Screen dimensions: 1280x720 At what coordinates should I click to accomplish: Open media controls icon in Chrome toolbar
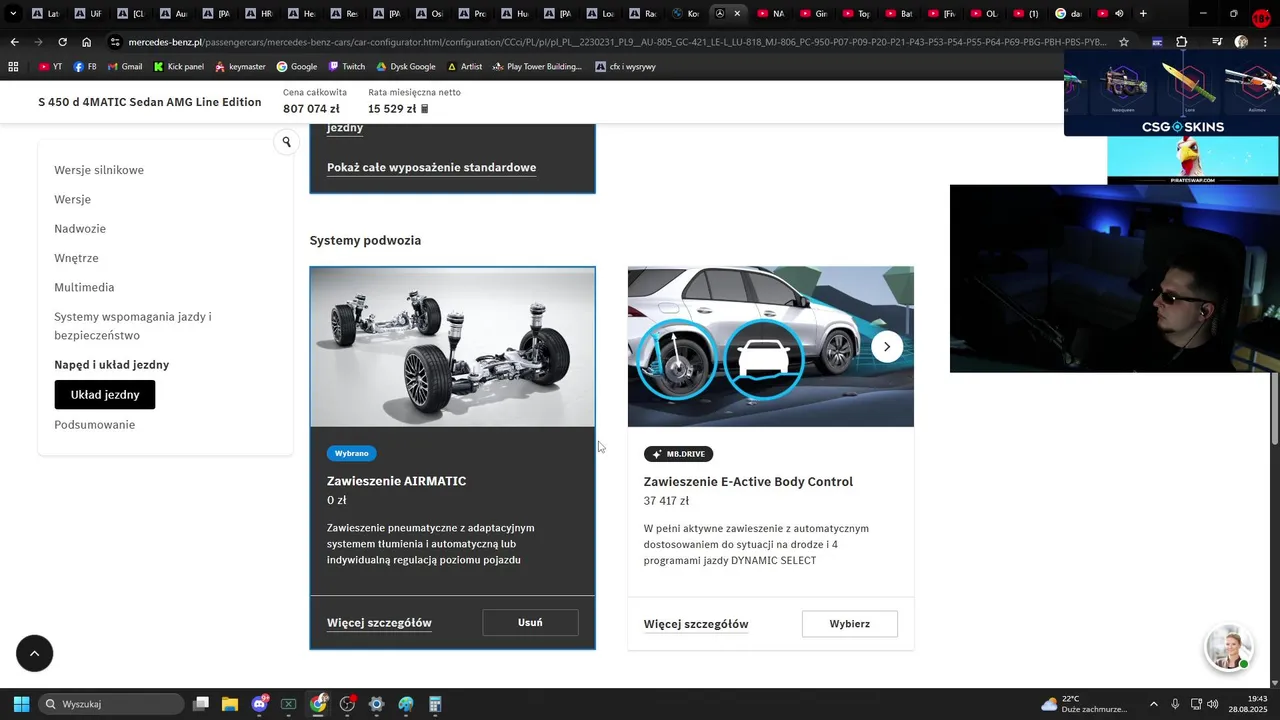pos(1217,42)
